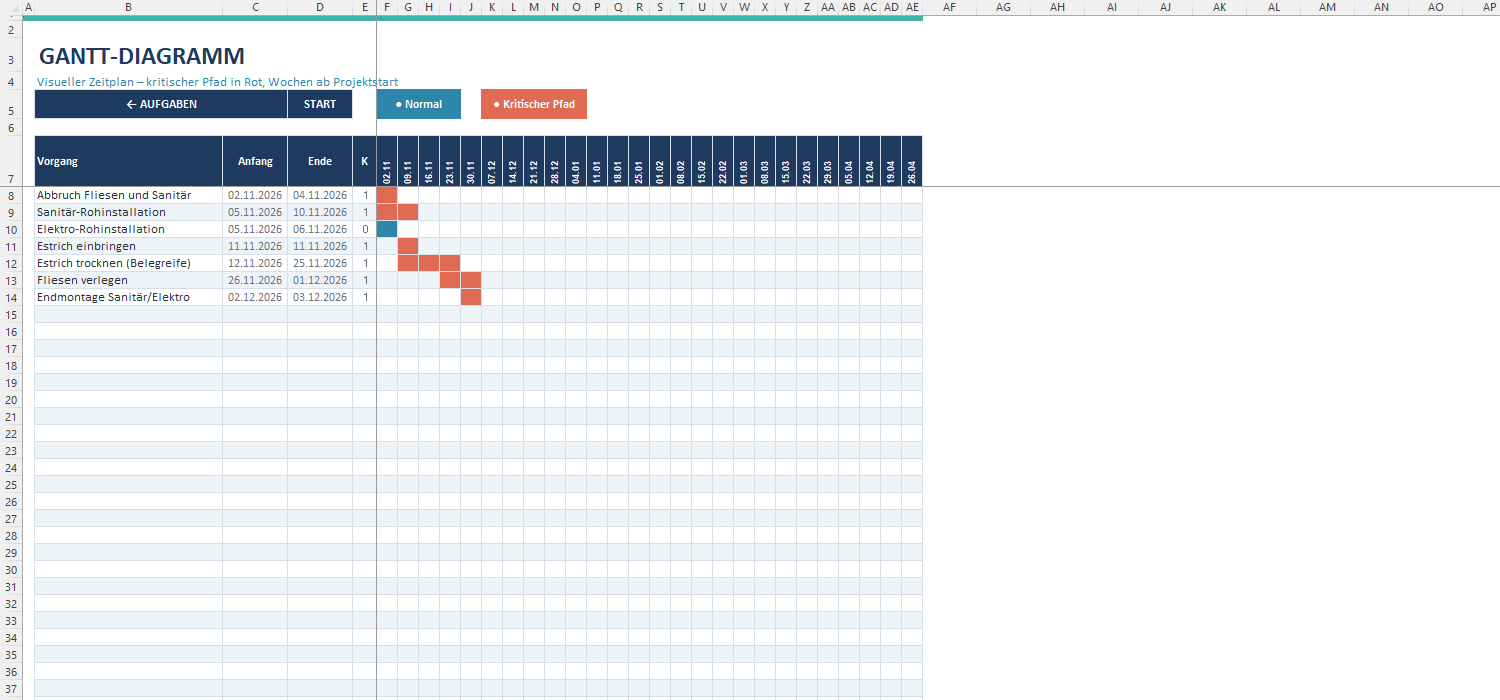Click the red Gantt bar for Estrich einbringen
Screen dimensions: 1500x700
click(x=408, y=246)
